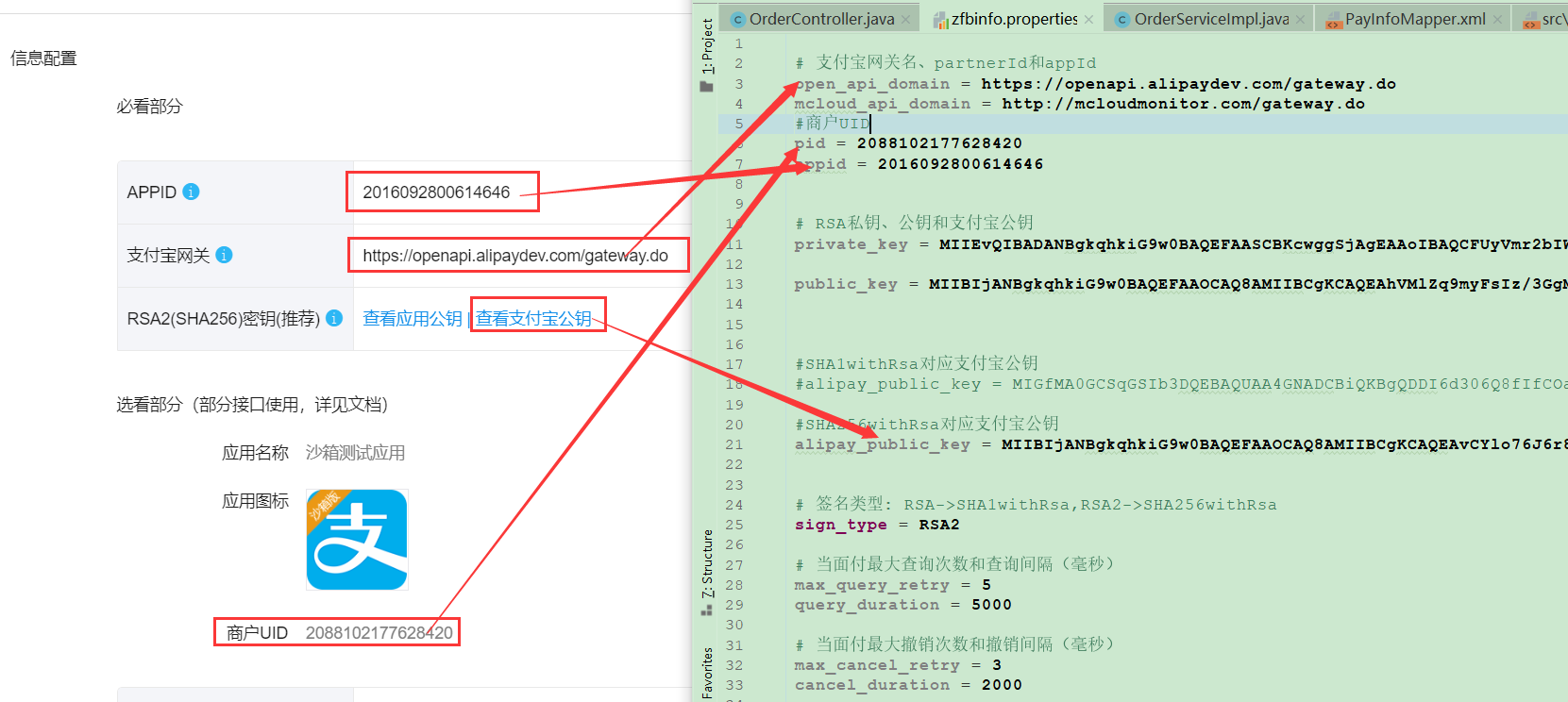Viewport: 1568px width, 702px height.
Task: Click the open_api_domain line in editor
Action: point(1095,84)
